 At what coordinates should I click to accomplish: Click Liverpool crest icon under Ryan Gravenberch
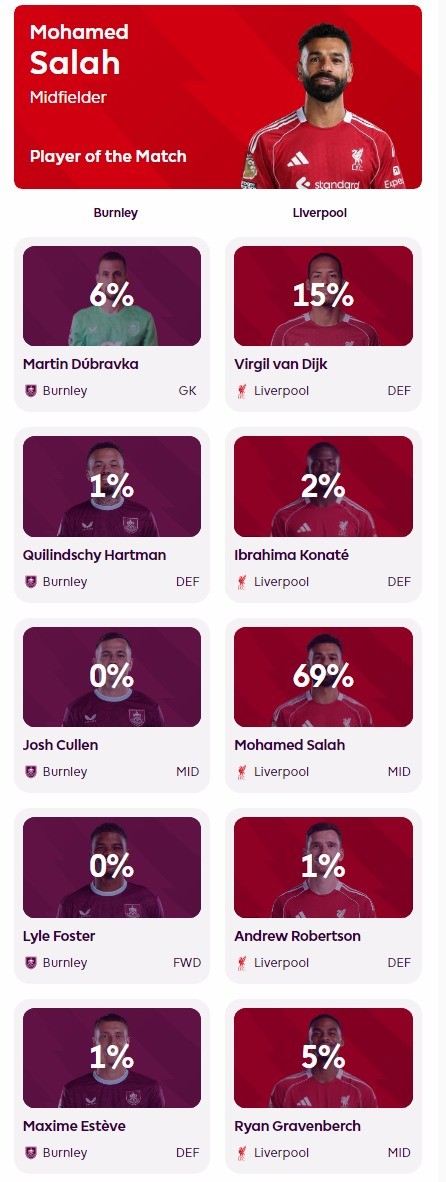(x=242, y=1152)
